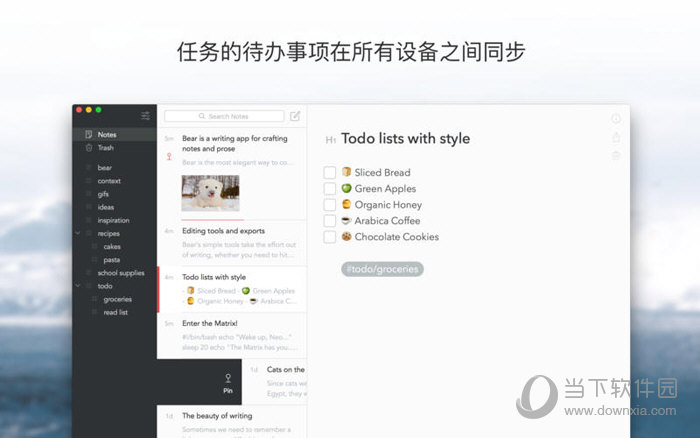Click the tag icon next to context
Screen dimensions: 700x438
pos(88,181)
